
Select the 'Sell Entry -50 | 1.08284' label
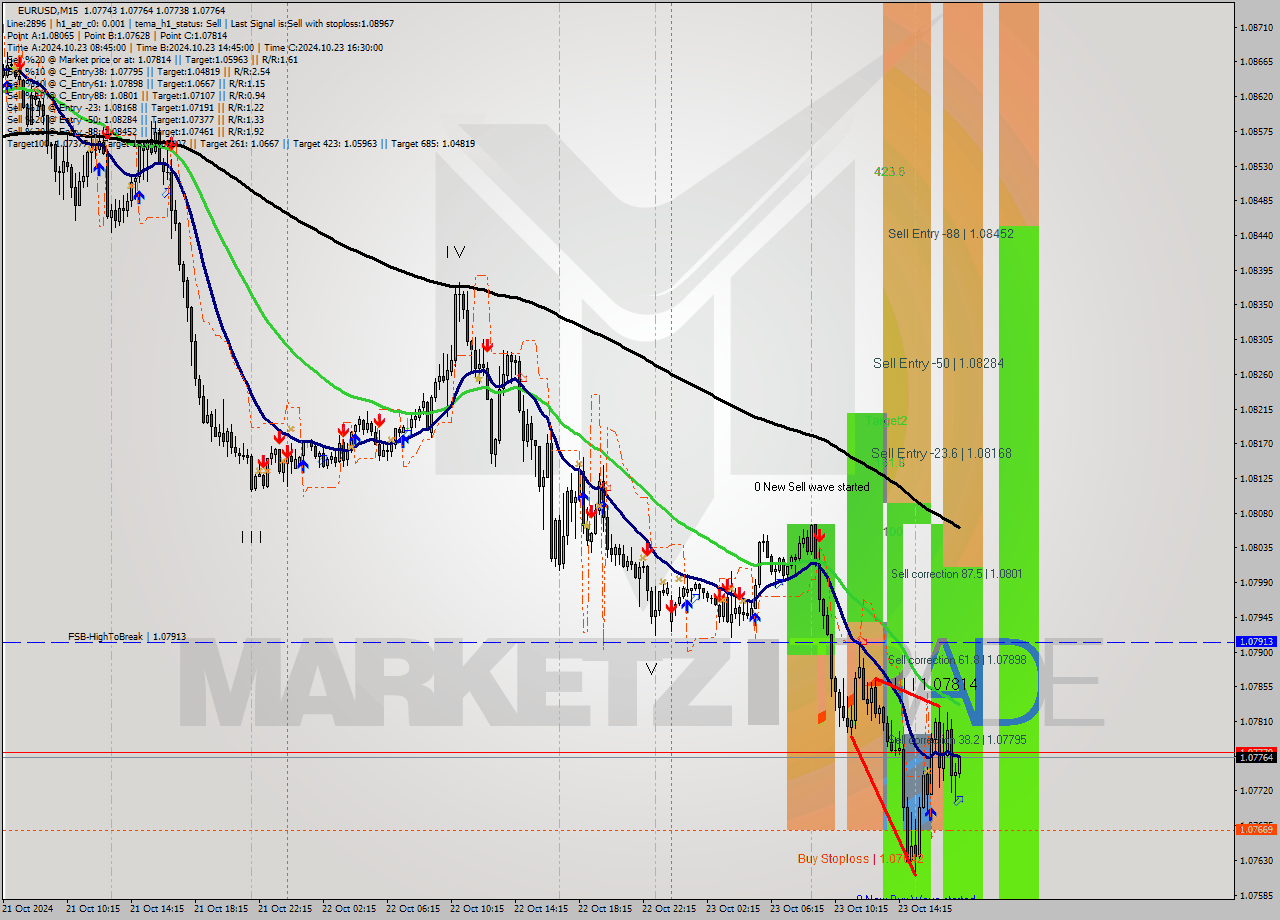938,363
